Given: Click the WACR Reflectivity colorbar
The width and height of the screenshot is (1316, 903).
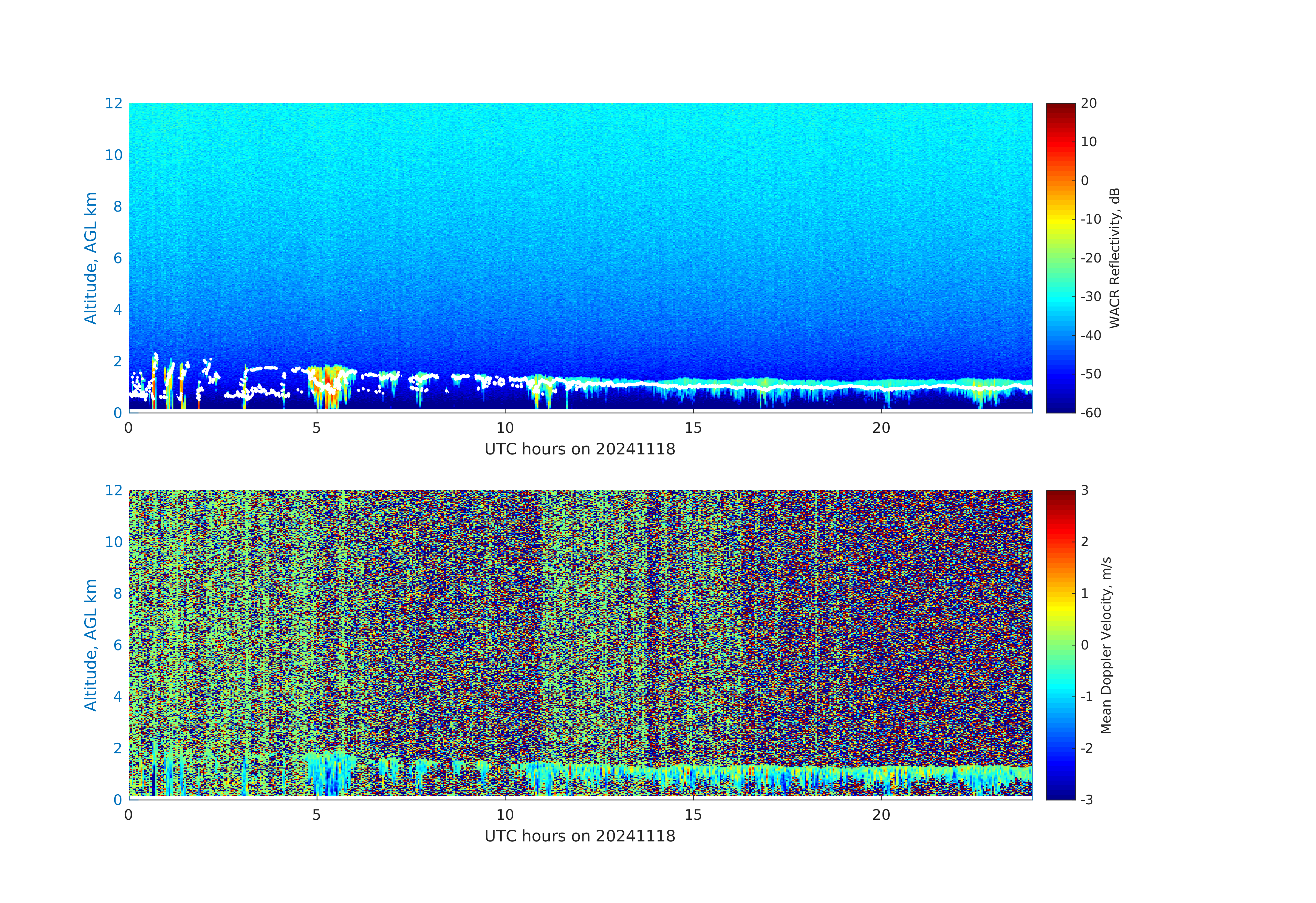Looking at the screenshot, I should [x=1060, y=258].
